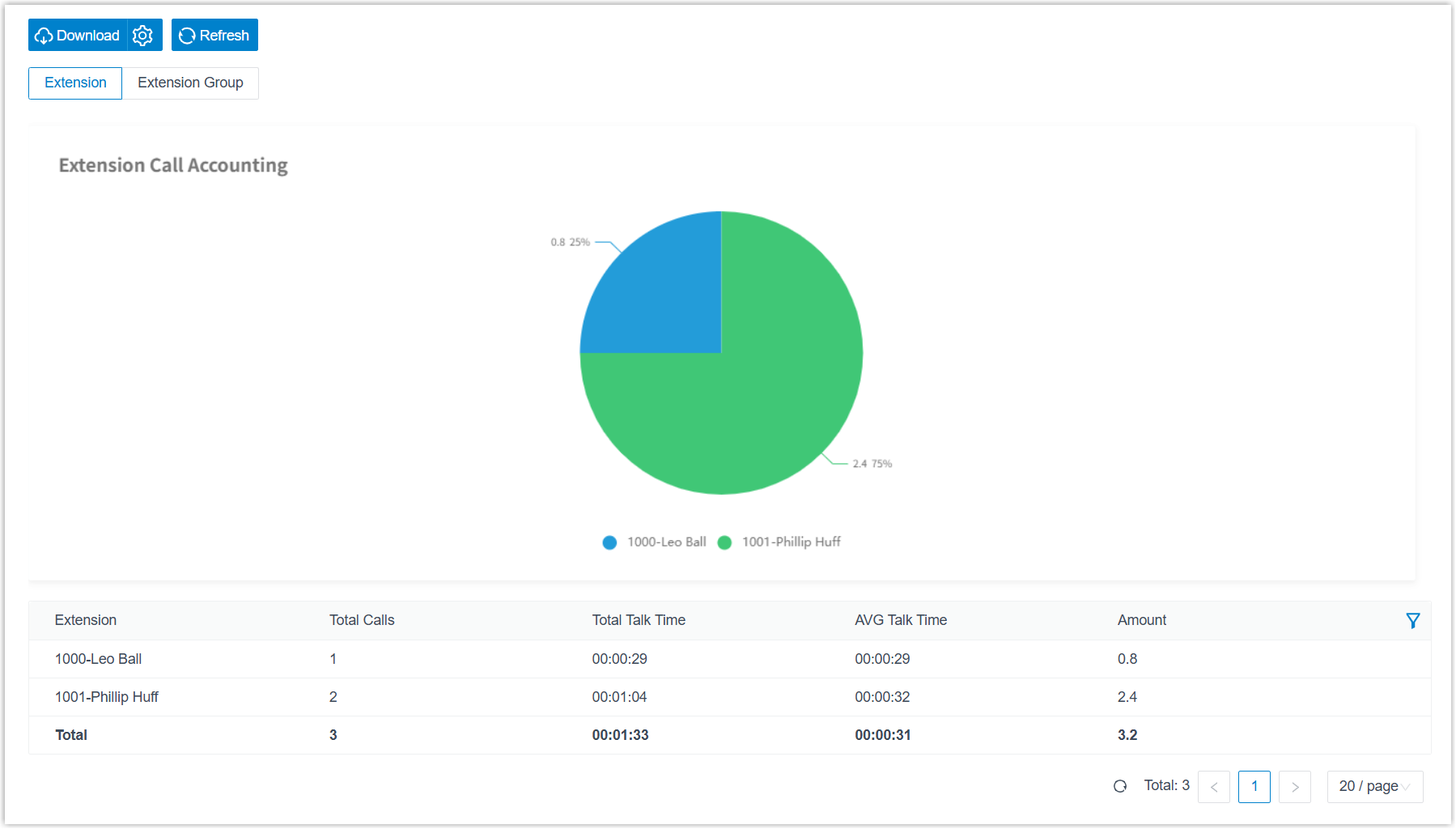The width and height of the screenshot is (1456, 829).
Task: Click the Total: 3 pagination text
Action: (1166, 785)
